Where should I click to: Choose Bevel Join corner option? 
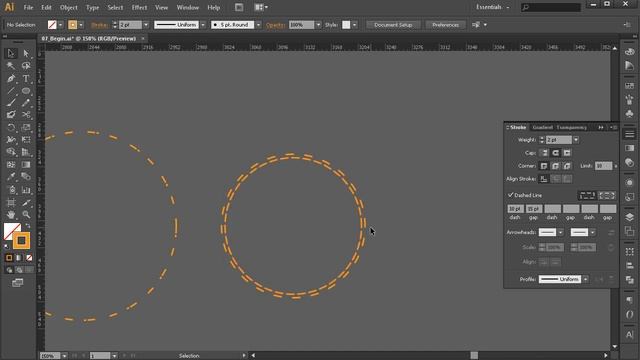pos(567,166)
